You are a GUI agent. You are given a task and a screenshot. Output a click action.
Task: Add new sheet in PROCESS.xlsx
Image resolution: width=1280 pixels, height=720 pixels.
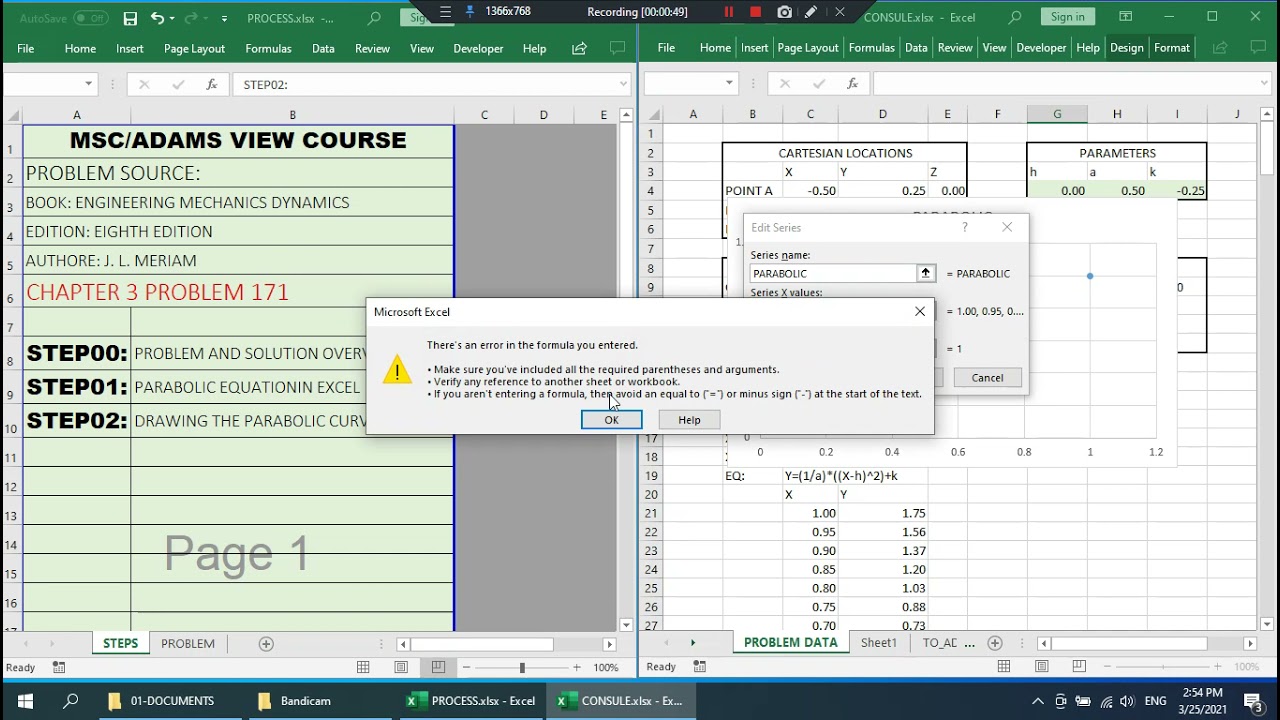coord(266,643)
